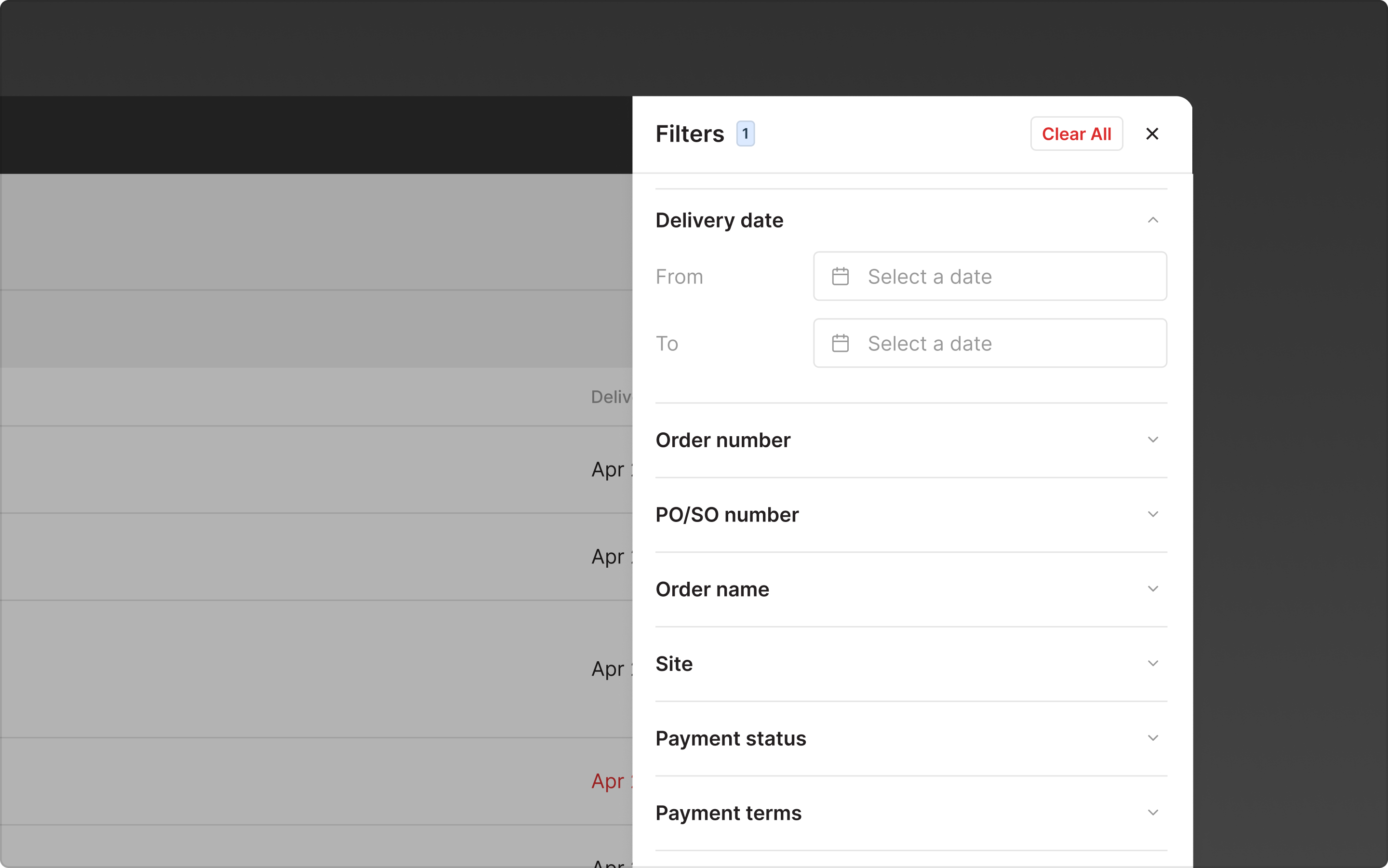
Task: Click the Deliv column header
Action: point(611,396)
